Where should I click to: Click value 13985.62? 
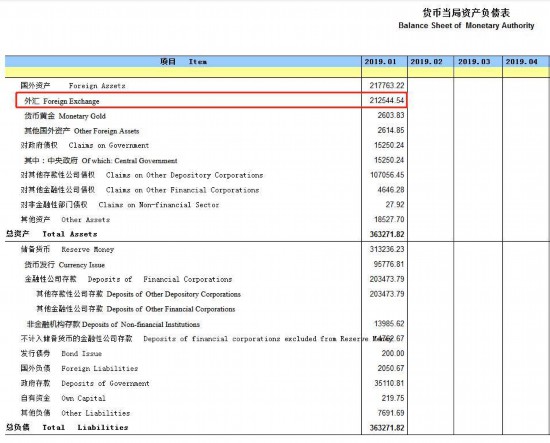tap(389, 323)
